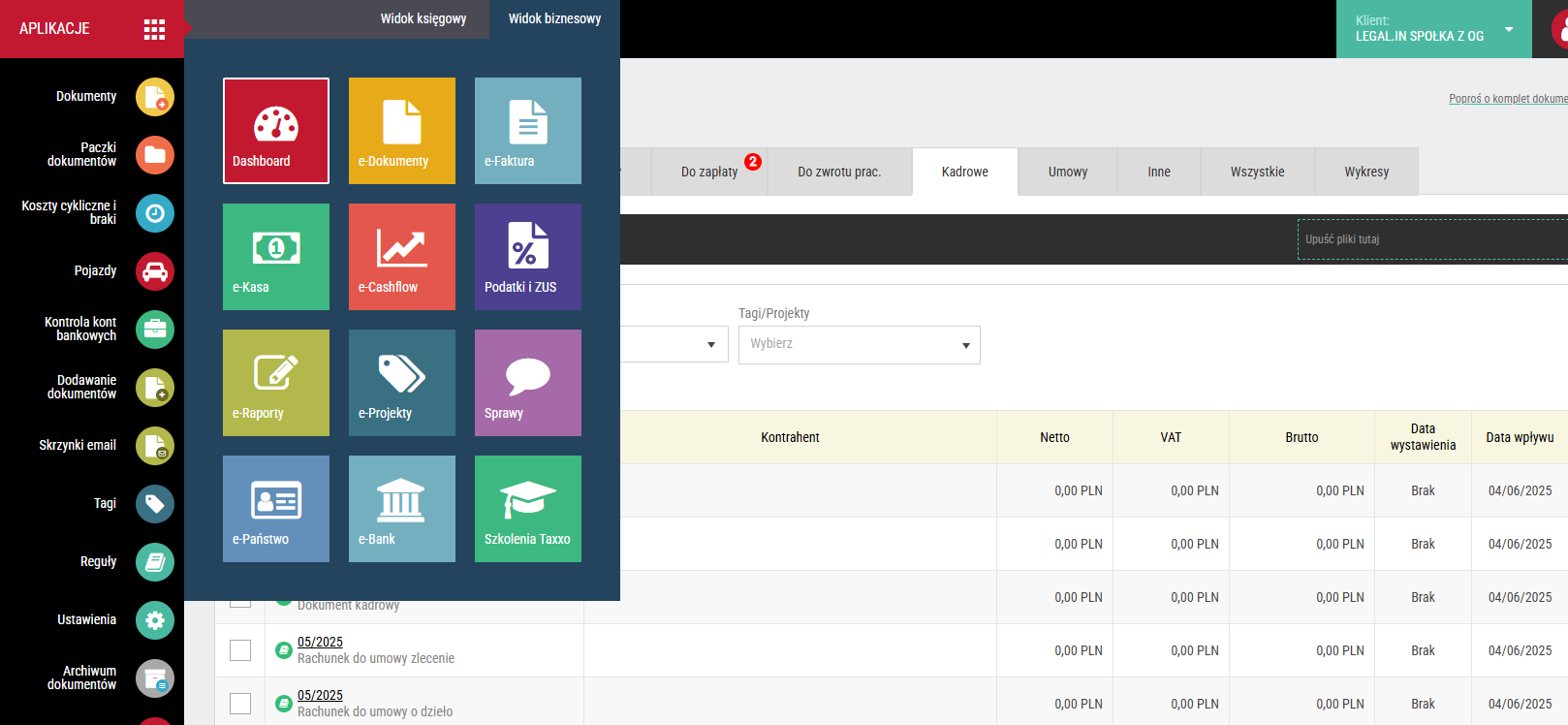Click the Upuść pliki tutaj drop area
Viewport: 1568px width, 725px height.
click(x=1431, y=239)
